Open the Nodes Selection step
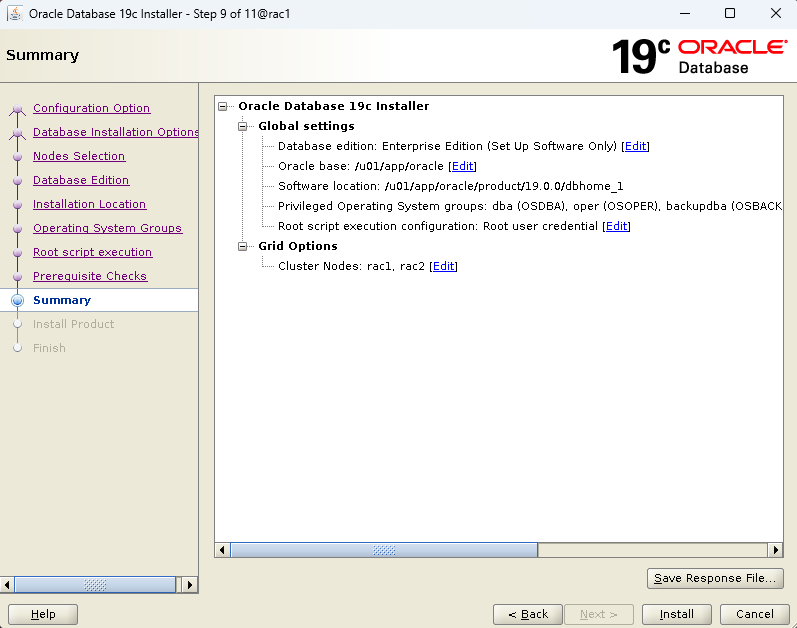Viewport: 797px width, 628px height. pyautogui.click(x=79, y=156)
